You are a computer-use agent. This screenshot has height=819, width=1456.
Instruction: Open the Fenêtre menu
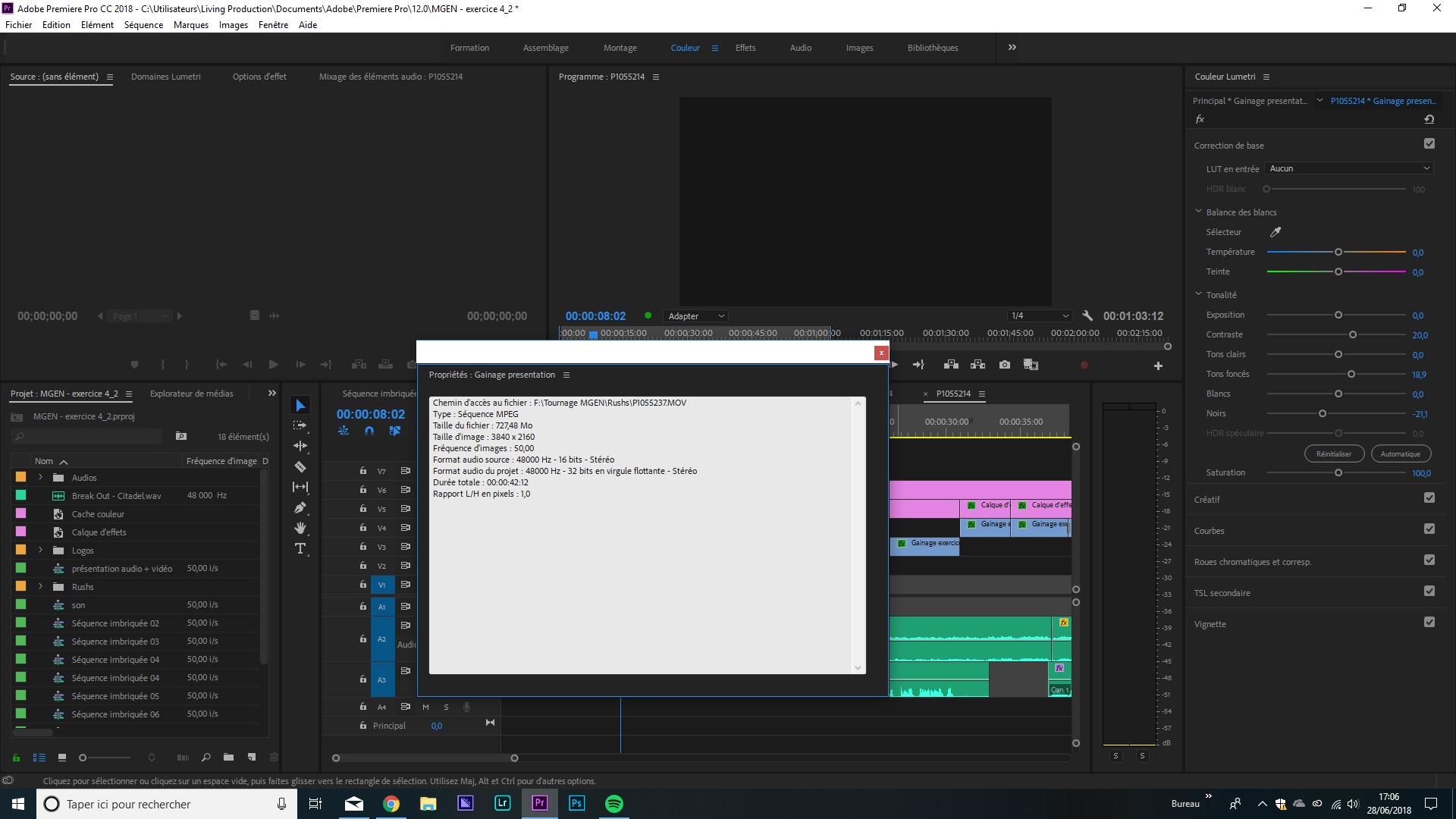(x=273, y=25)
